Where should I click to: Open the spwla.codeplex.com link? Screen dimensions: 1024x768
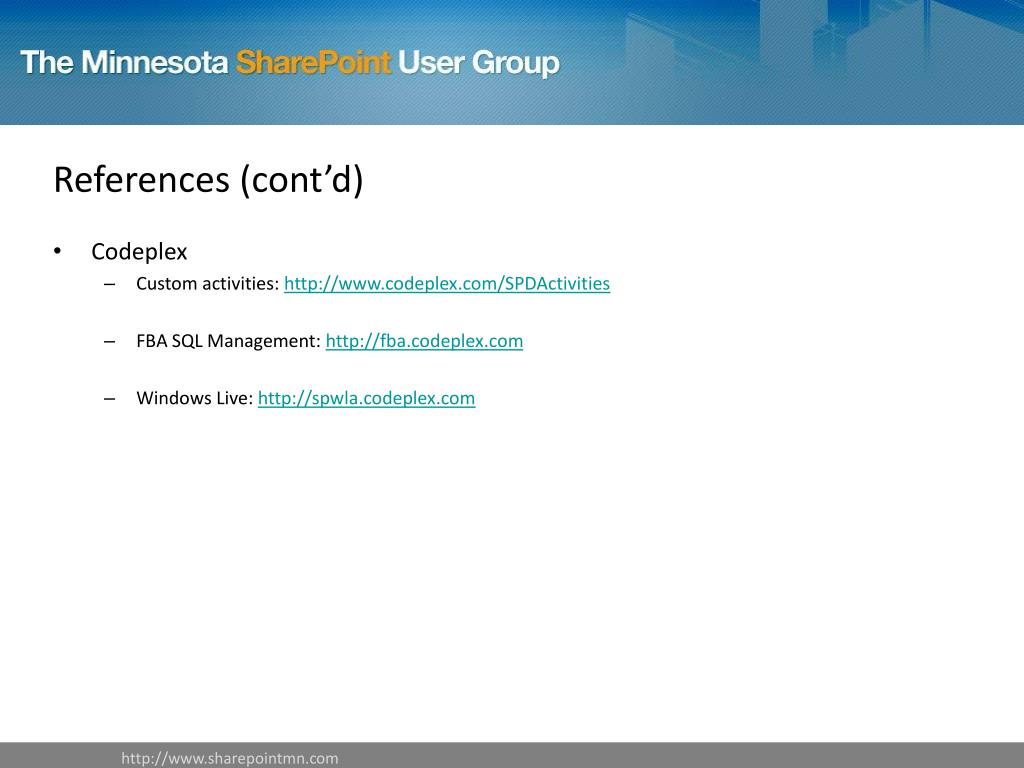366,398
